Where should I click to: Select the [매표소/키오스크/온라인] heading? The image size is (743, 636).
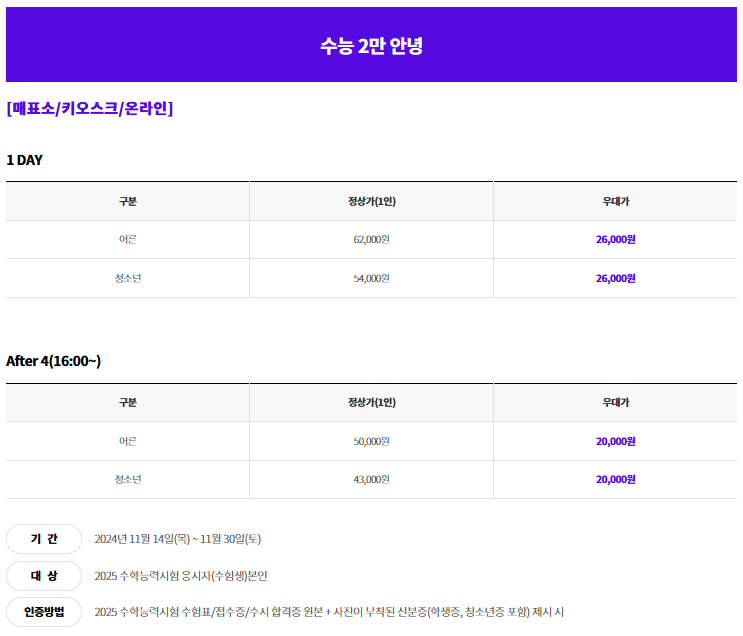tap(90, 109)
